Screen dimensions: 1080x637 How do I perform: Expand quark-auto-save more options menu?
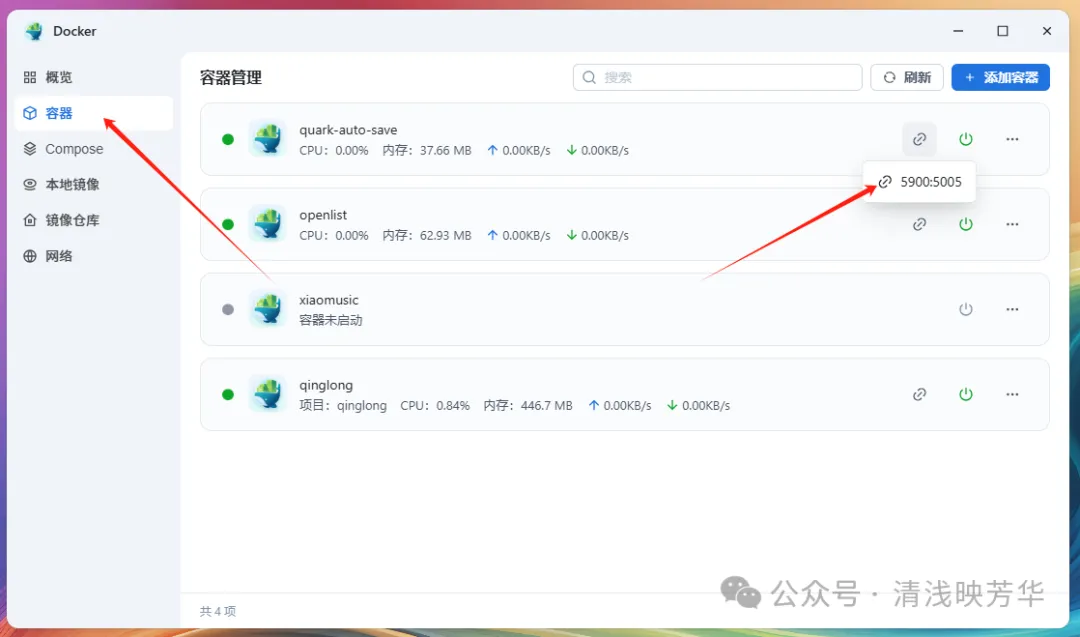click(x=1012, y=139)
